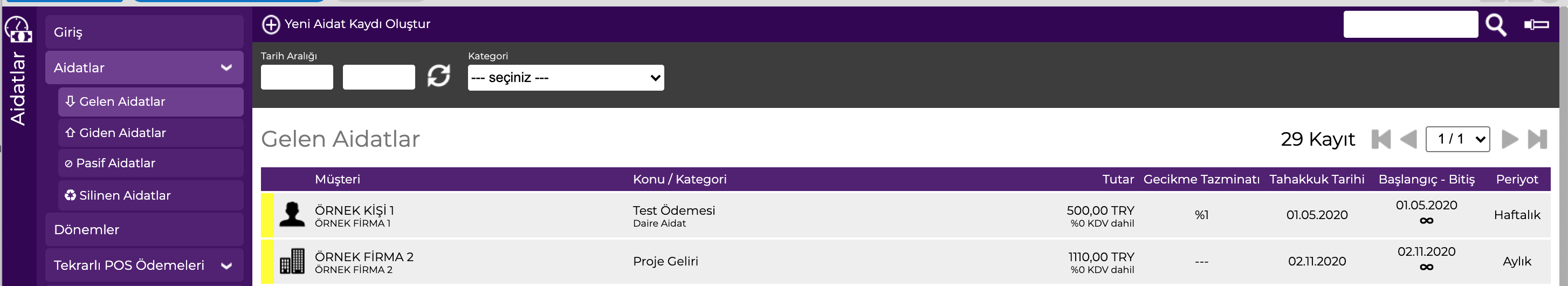Click the refresh date range icon

[438, 76]
